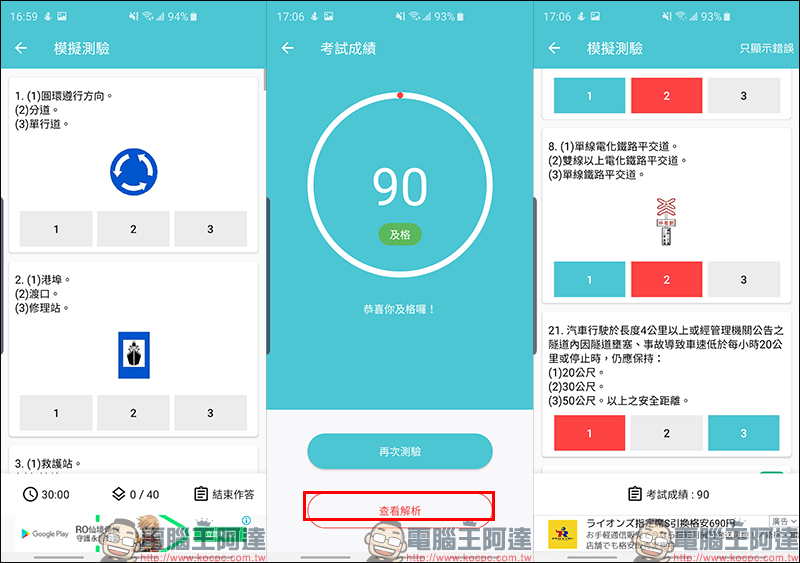Click gray answer 2 under question 21
800x563 pixels.
pyautogui.click(x=666, y=433)
